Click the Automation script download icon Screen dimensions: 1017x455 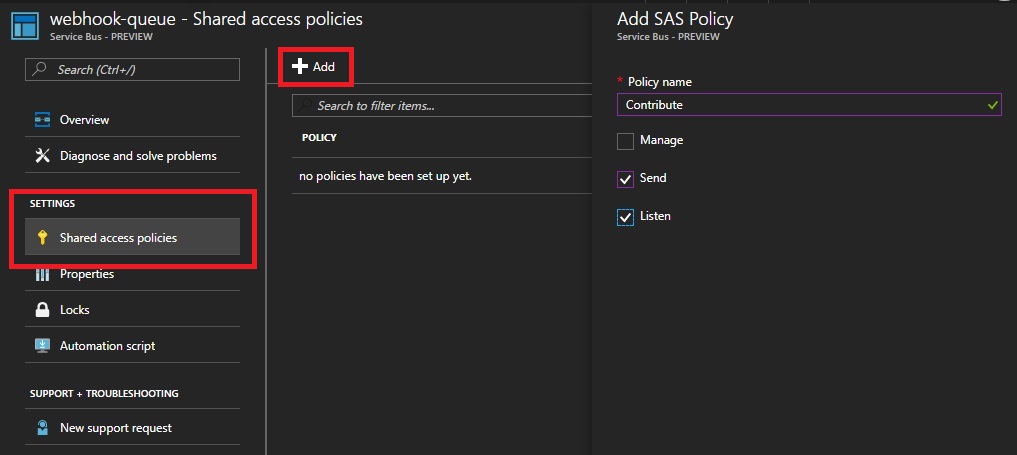[42, 345]
